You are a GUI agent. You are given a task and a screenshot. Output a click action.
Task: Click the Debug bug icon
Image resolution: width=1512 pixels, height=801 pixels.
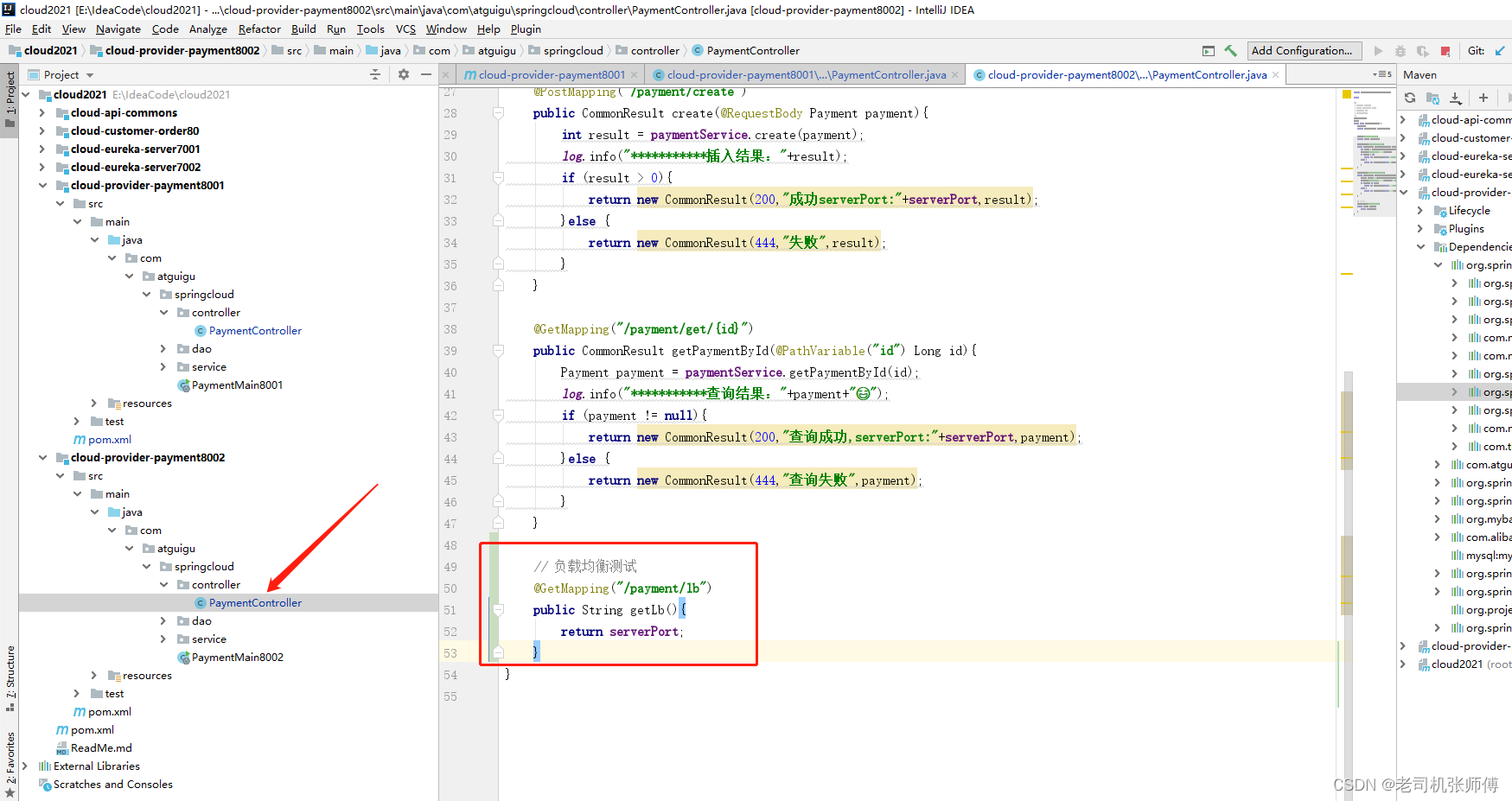pos(1400,51)
